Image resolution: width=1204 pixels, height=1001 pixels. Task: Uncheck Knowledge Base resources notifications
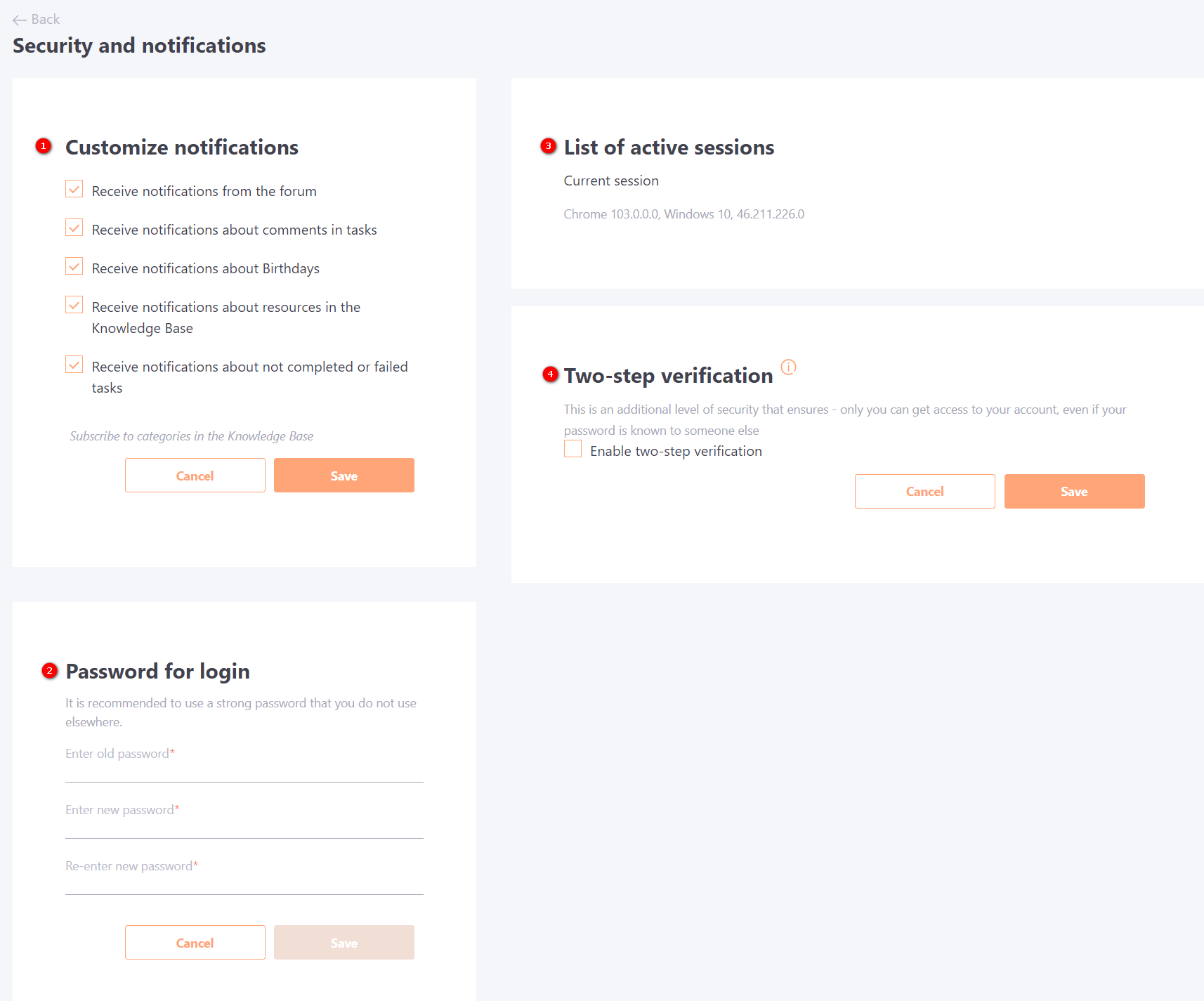click(x=74, y=305)
